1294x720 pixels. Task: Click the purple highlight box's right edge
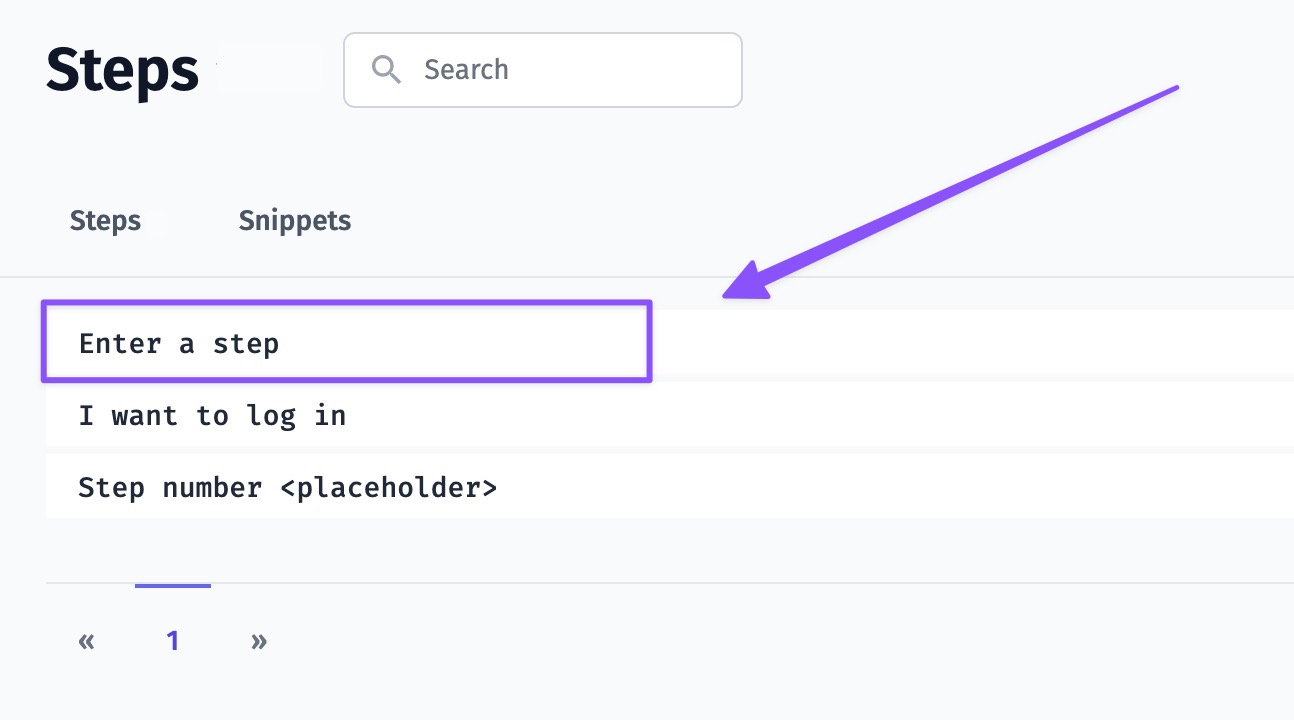tap(650, 342)
